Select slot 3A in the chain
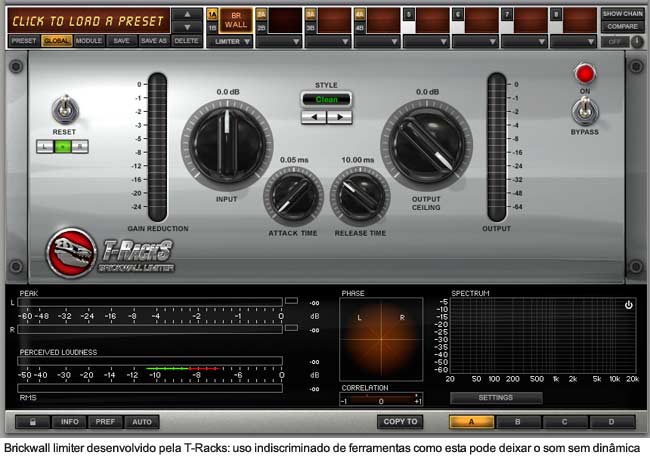Screen dimensions: 650x458 point(310,15)
